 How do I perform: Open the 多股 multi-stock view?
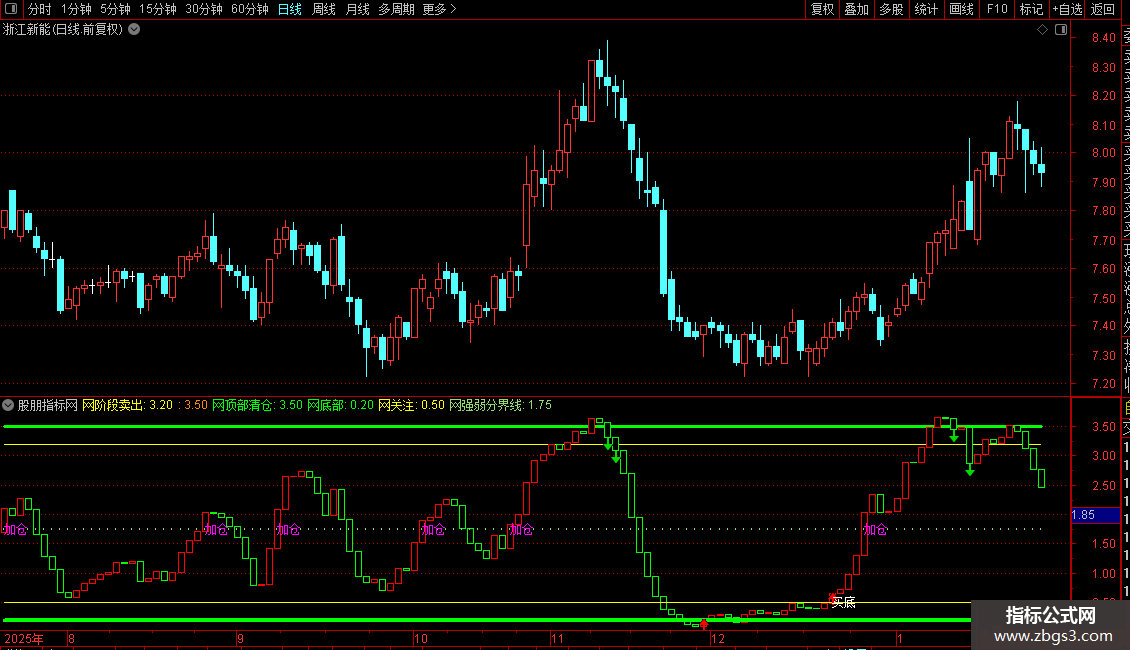click(891, 9)
